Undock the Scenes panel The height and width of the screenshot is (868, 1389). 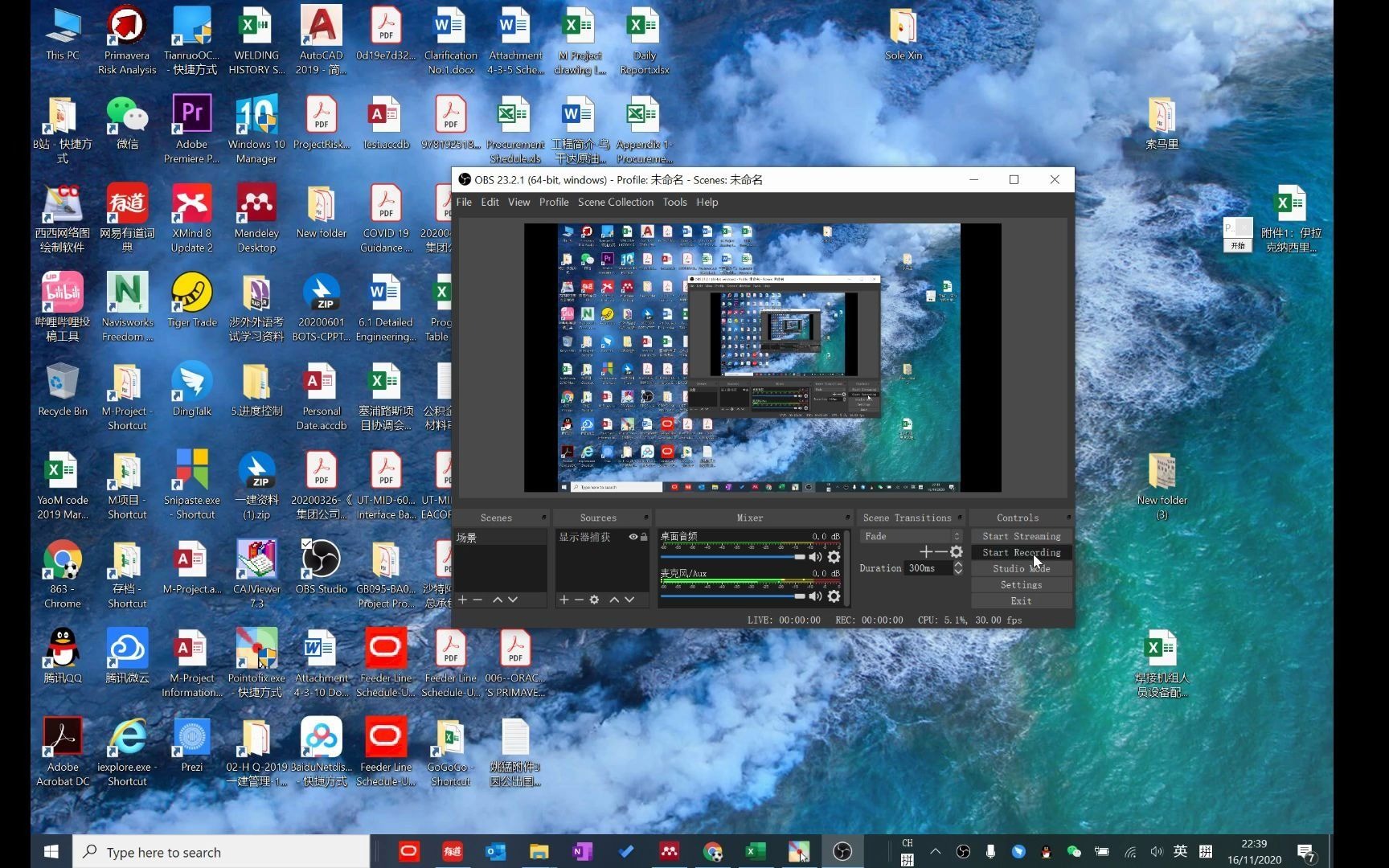pyautogui.click(x=544, y=518)
